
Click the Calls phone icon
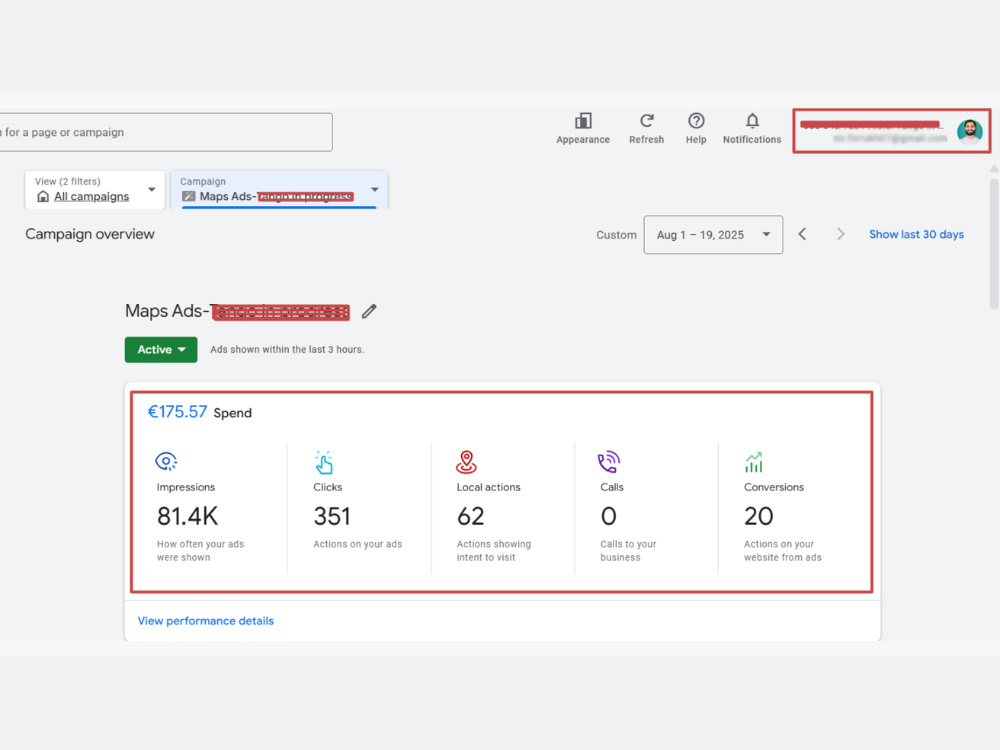[x=609, y=462]
